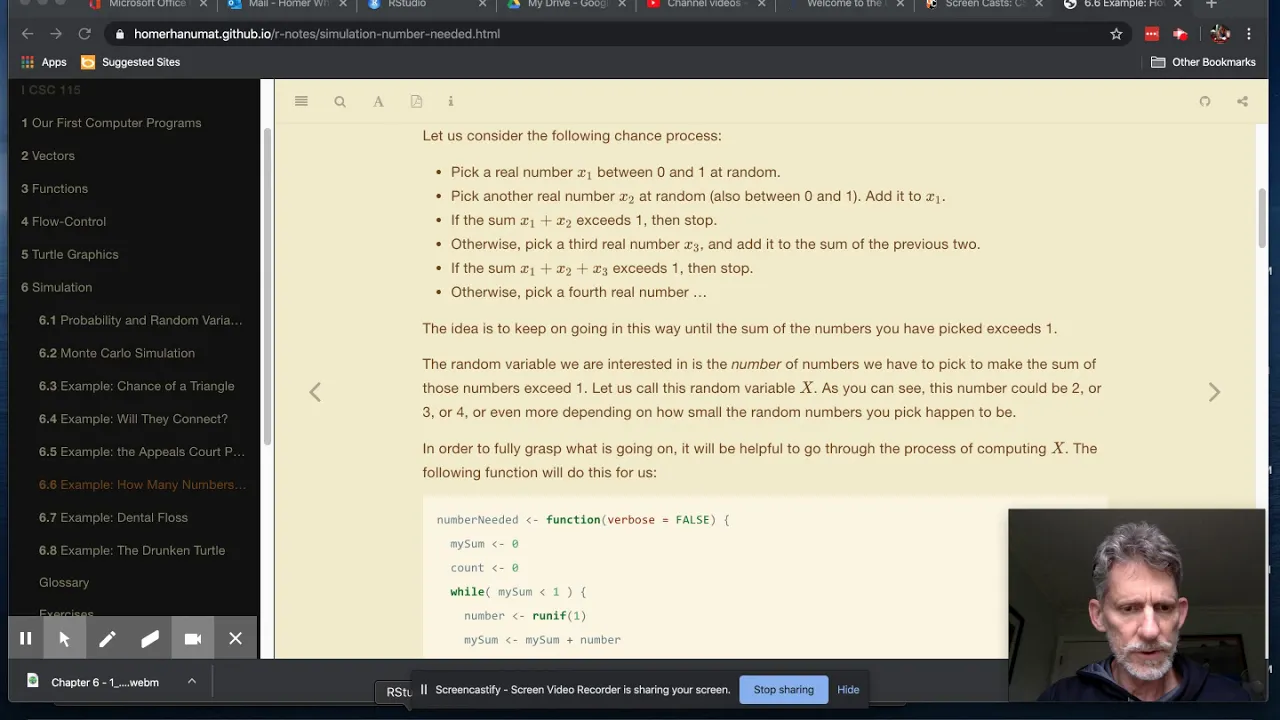Screen dimensions: 1280x720
Task: Click the page's right-side scrollbar
Action: click(x=1262, y=218)
